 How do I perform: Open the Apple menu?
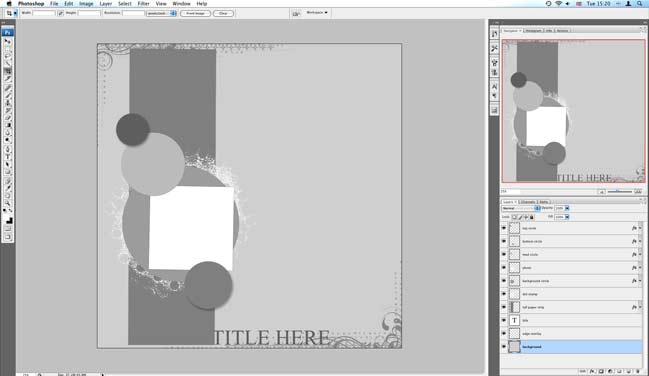[9, 4]
